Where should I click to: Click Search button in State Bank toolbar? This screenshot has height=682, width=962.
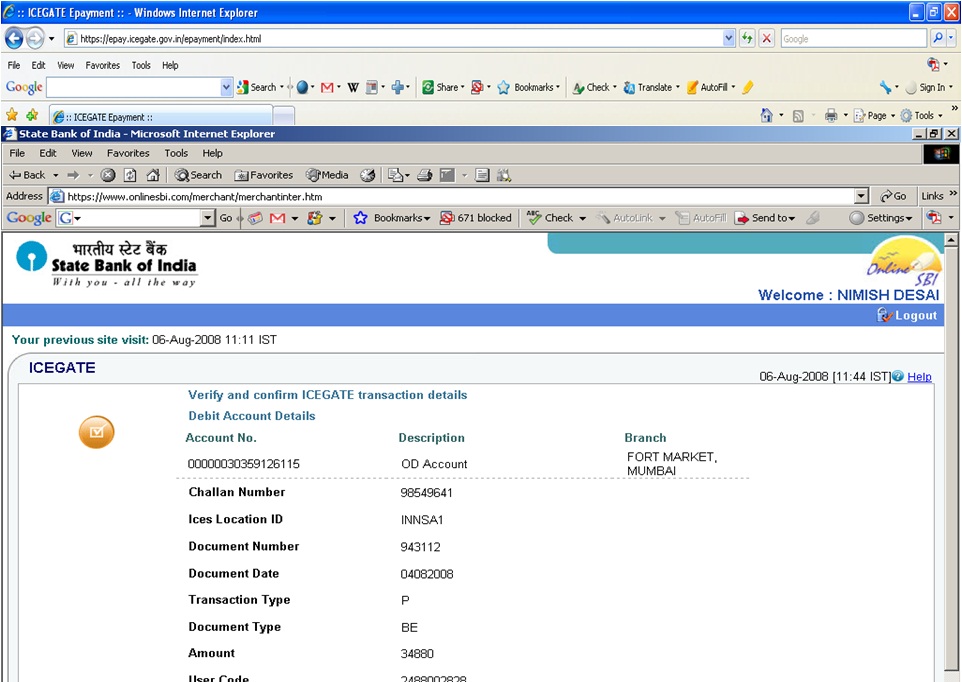(x=198, y=175)
